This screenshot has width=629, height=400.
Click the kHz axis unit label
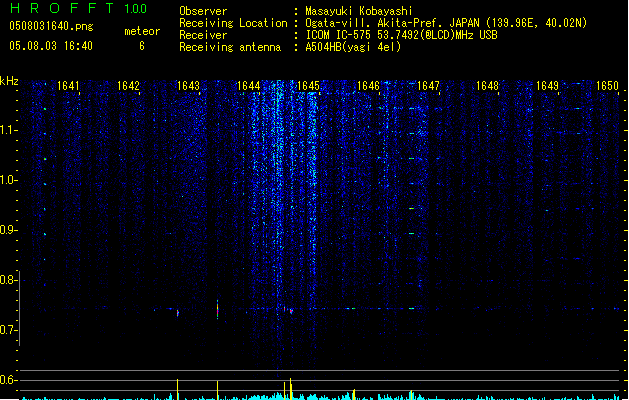[9, 81]
